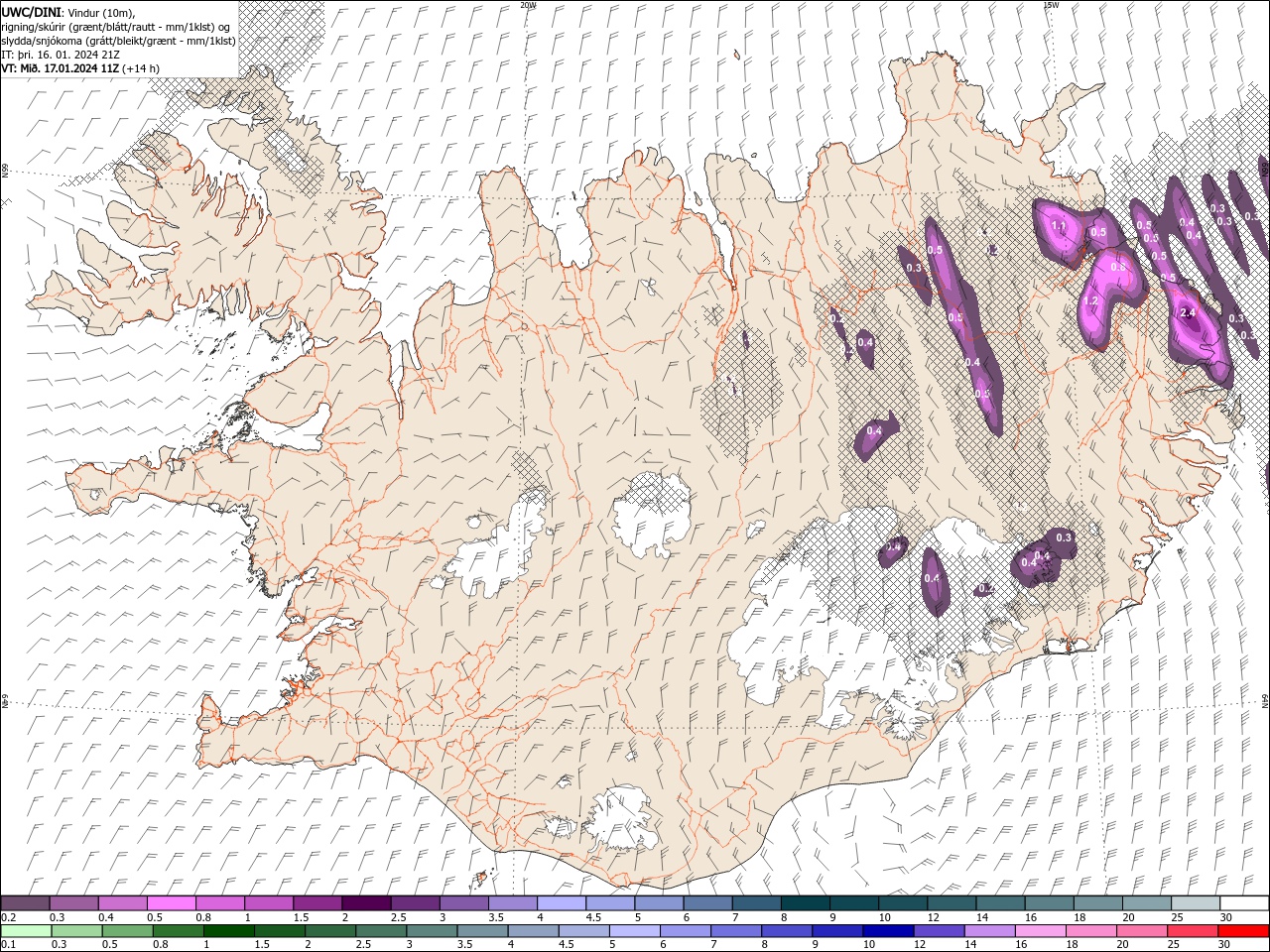Click the light periwinkle 4 swatch in upper legend row
Screen dimensions: 1270x952
(x=562, y=903)
